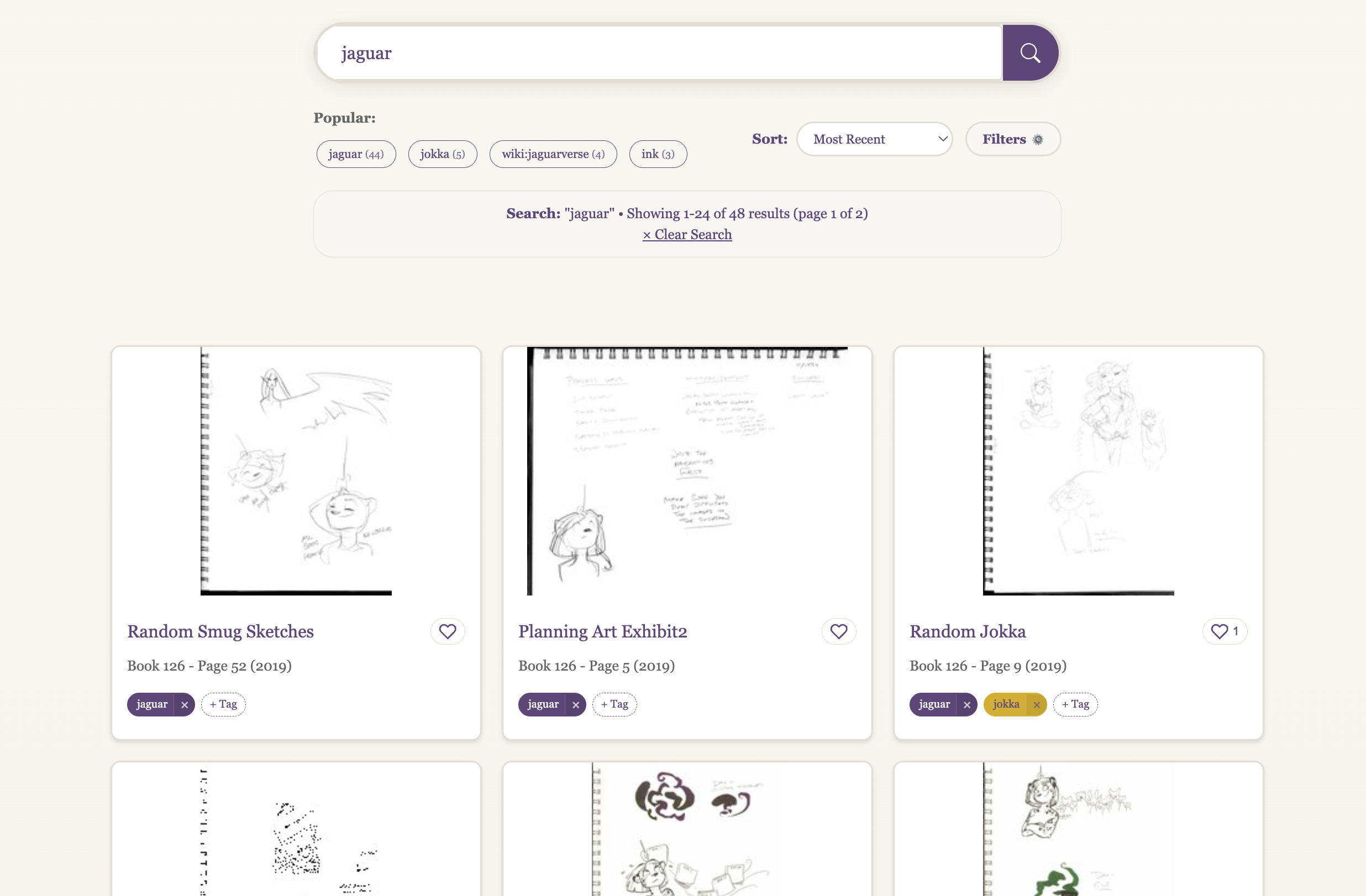Select the popular jokka (5) tag
Screen dimensions: 1366x896
pos(443,154)
